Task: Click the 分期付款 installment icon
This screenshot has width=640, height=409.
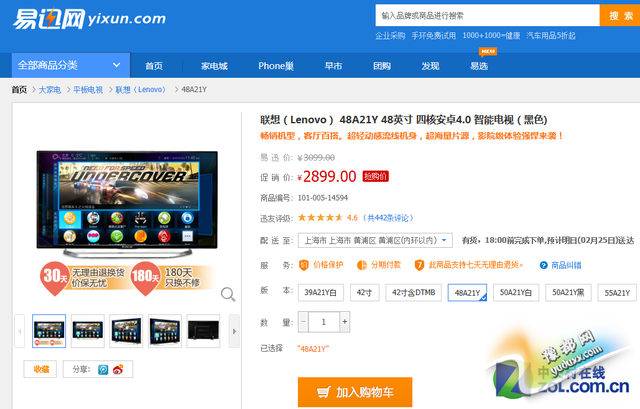Action: (x=362, y=265)
